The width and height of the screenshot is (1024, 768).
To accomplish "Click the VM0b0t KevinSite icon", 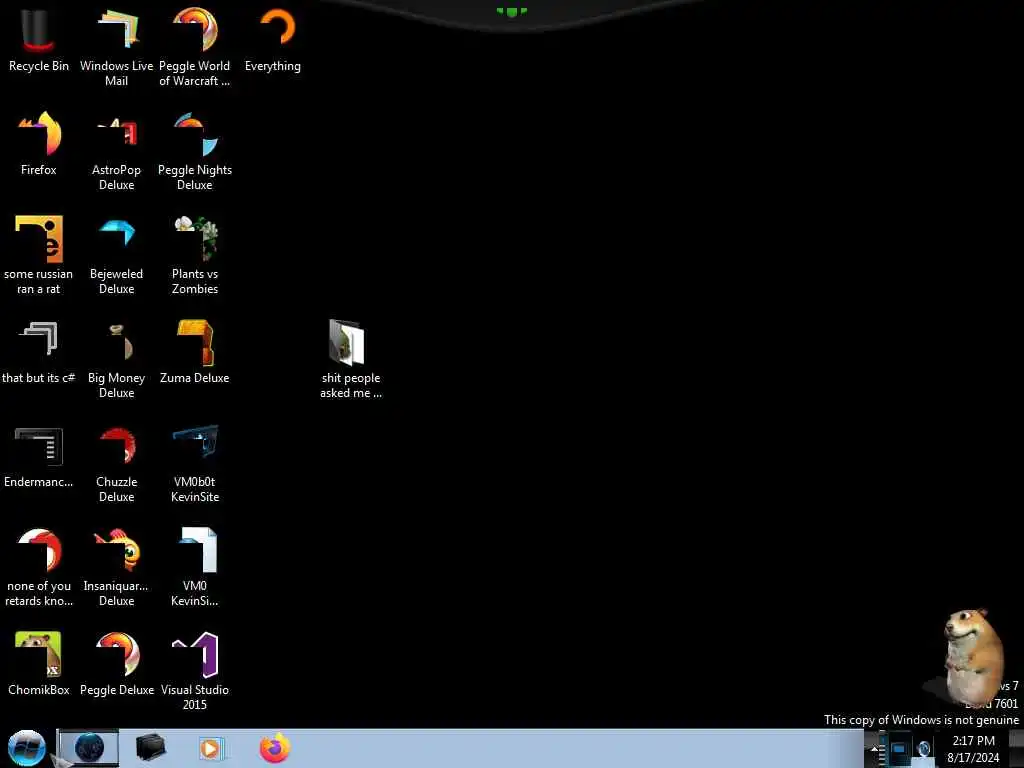I will pos(195,464).
